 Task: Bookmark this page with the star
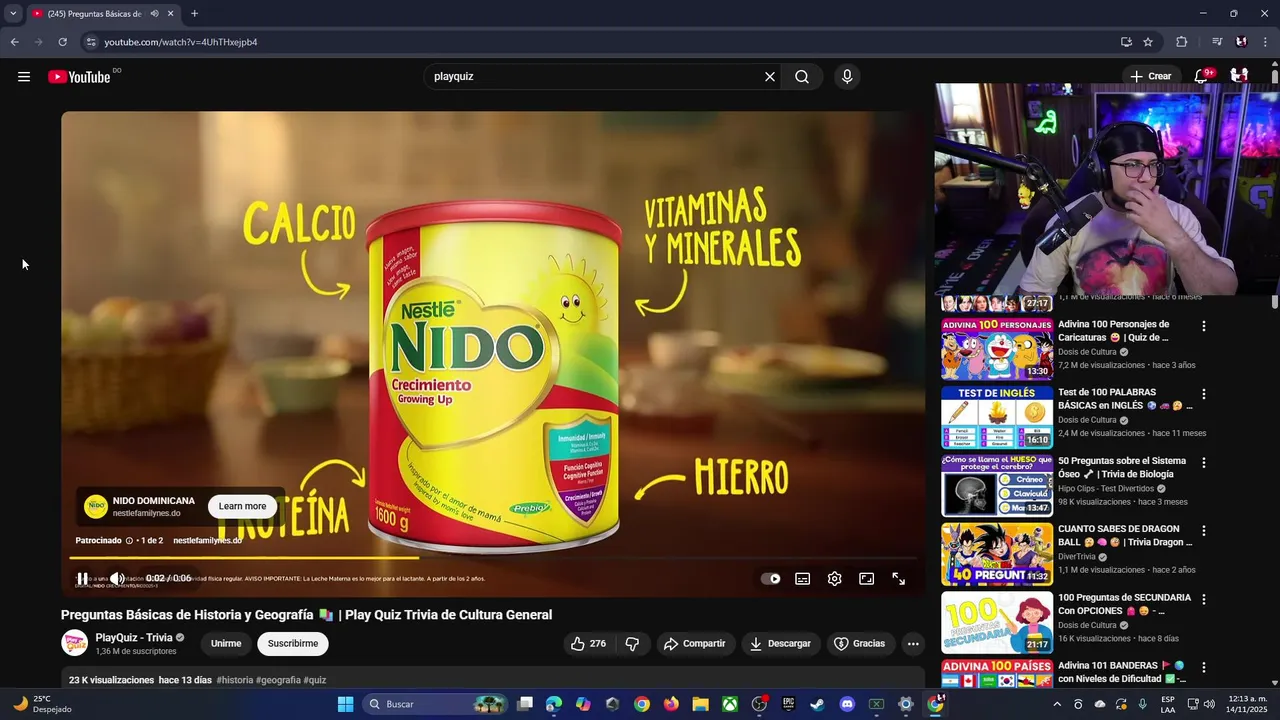1148,42
